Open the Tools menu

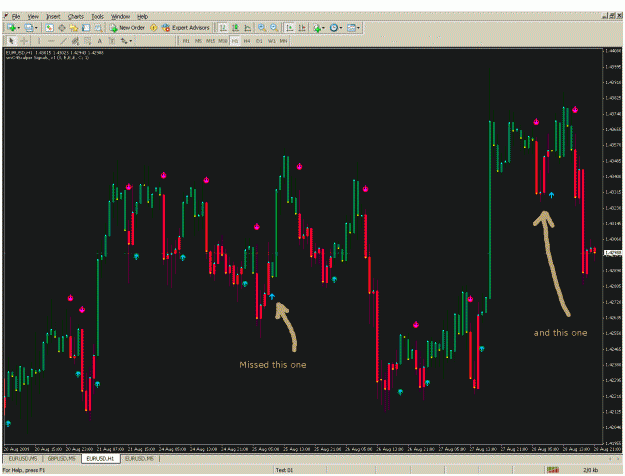pos(98,16)
